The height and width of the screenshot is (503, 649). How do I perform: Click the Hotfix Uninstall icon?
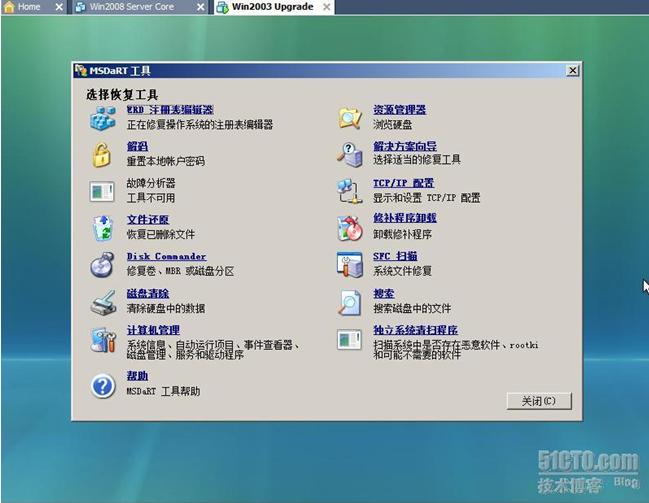click(x=349, y=227)
